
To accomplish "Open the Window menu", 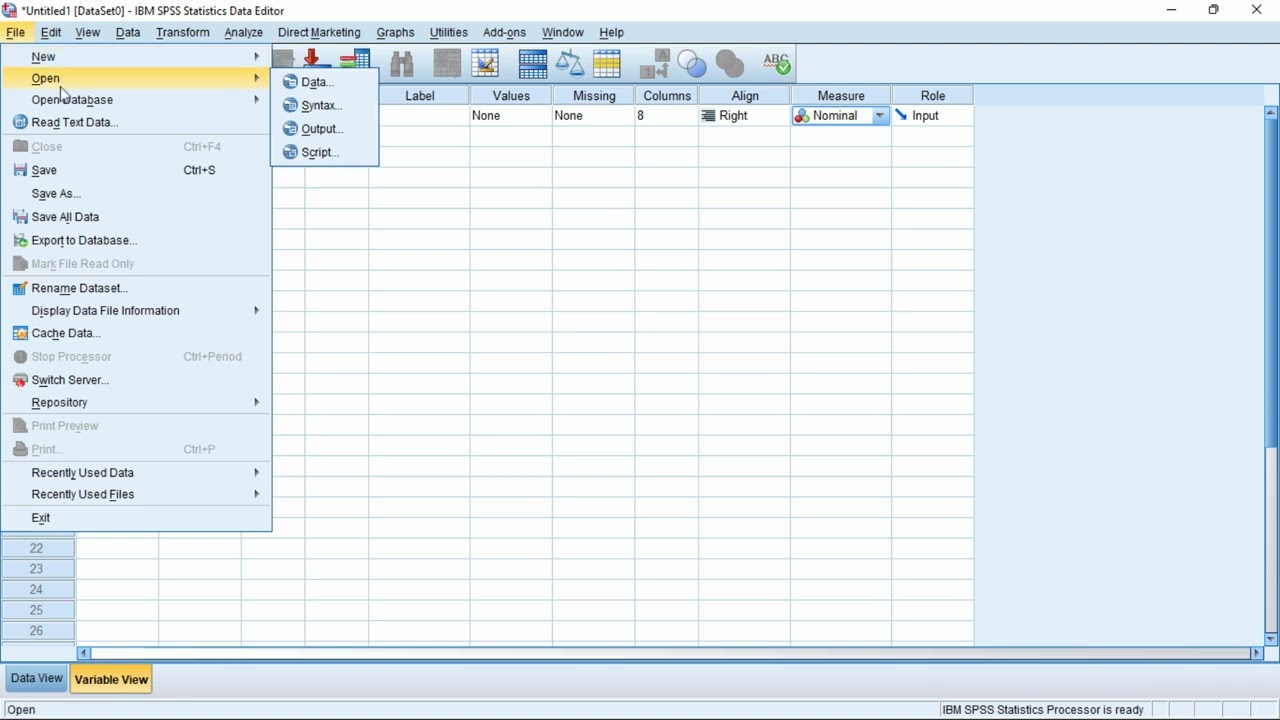I will 563,32.
